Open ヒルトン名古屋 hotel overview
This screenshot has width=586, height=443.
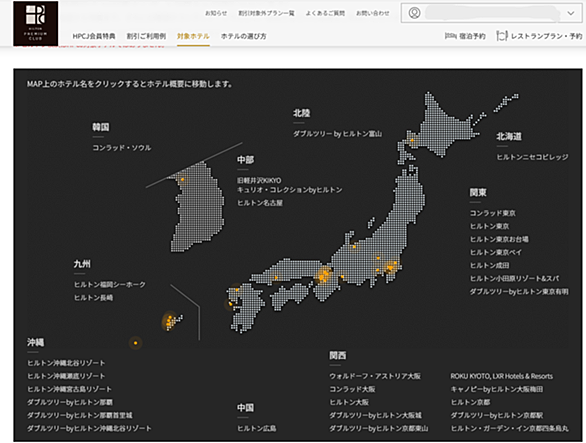click(260, 203)
